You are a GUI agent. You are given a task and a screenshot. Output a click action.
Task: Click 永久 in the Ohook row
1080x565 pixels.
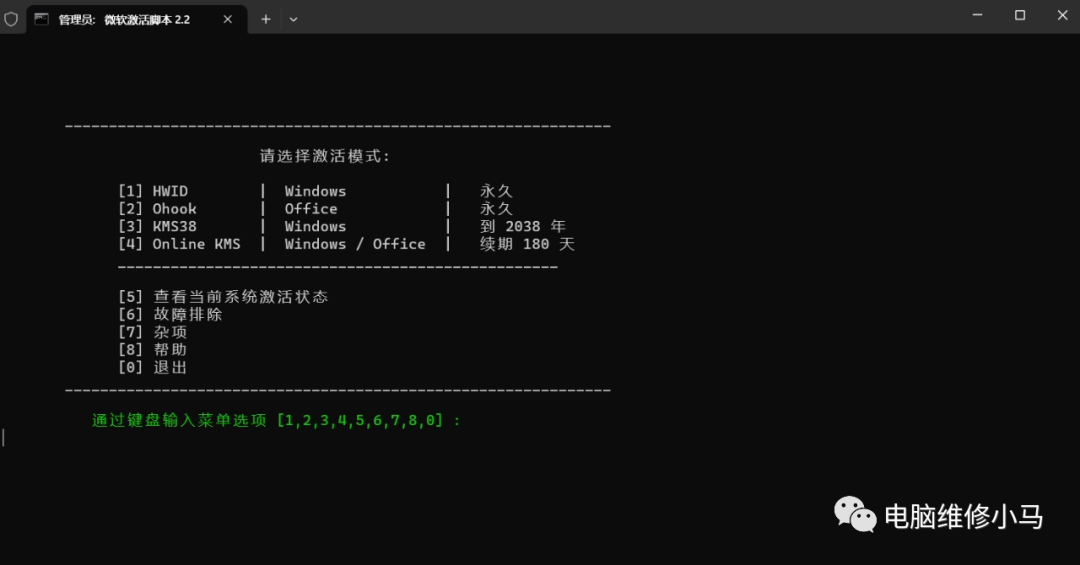[x=497, y=209]
